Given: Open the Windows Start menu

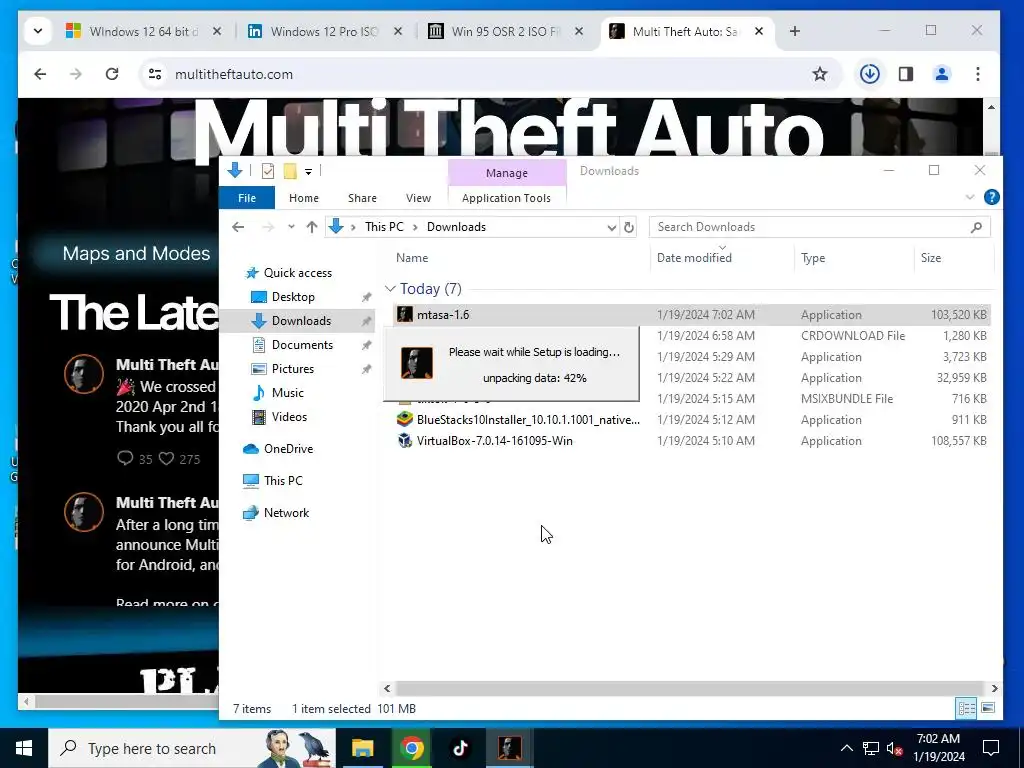Looking at the screenshot, I should click(24, 748).
